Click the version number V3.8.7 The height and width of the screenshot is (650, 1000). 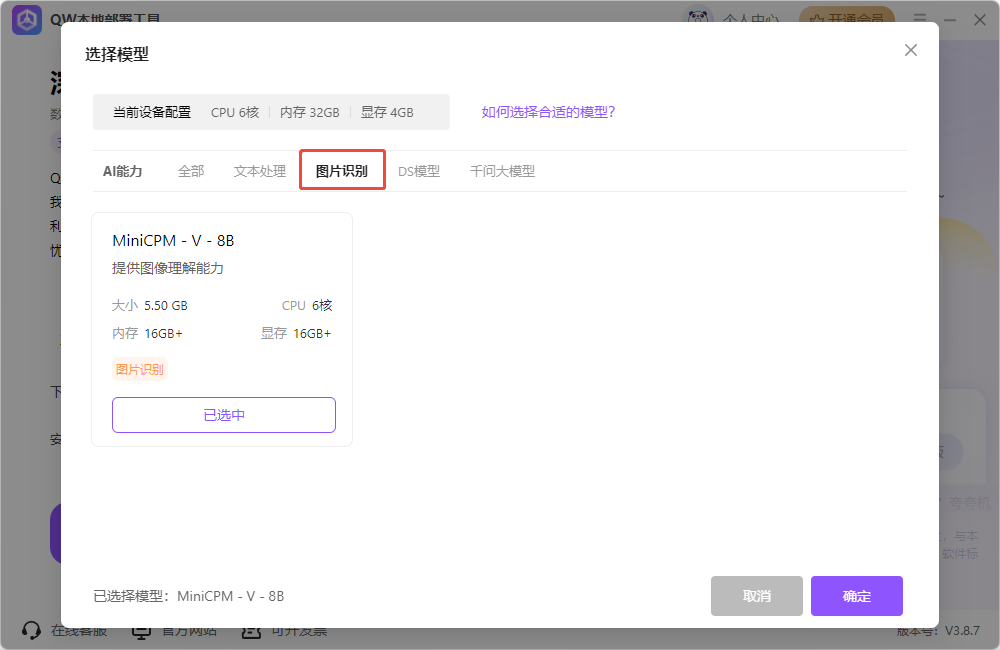(x=962, y=630)
